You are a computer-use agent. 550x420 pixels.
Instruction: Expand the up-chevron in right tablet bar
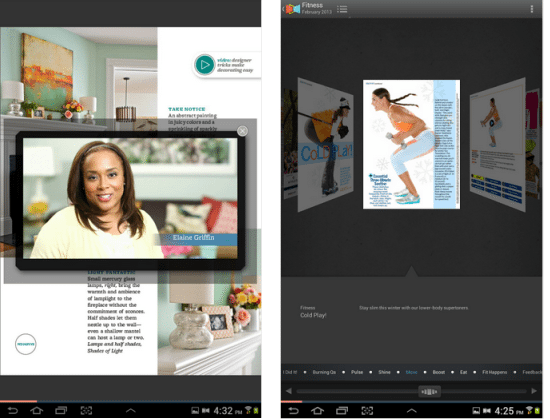pos(411,410)
